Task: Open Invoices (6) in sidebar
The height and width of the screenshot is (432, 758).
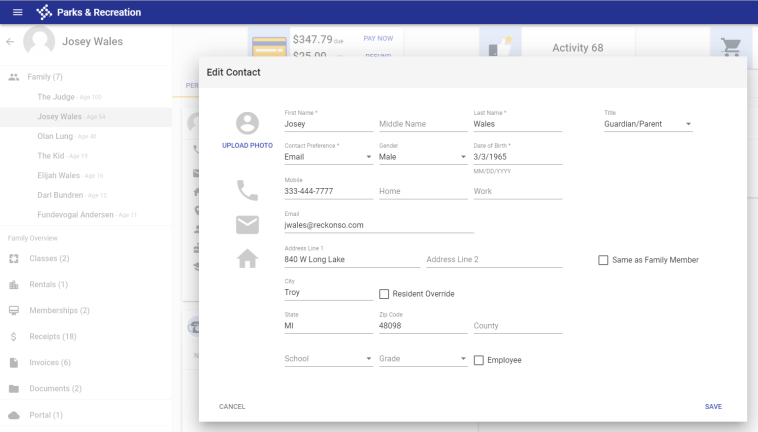Action: pos(50,362)
